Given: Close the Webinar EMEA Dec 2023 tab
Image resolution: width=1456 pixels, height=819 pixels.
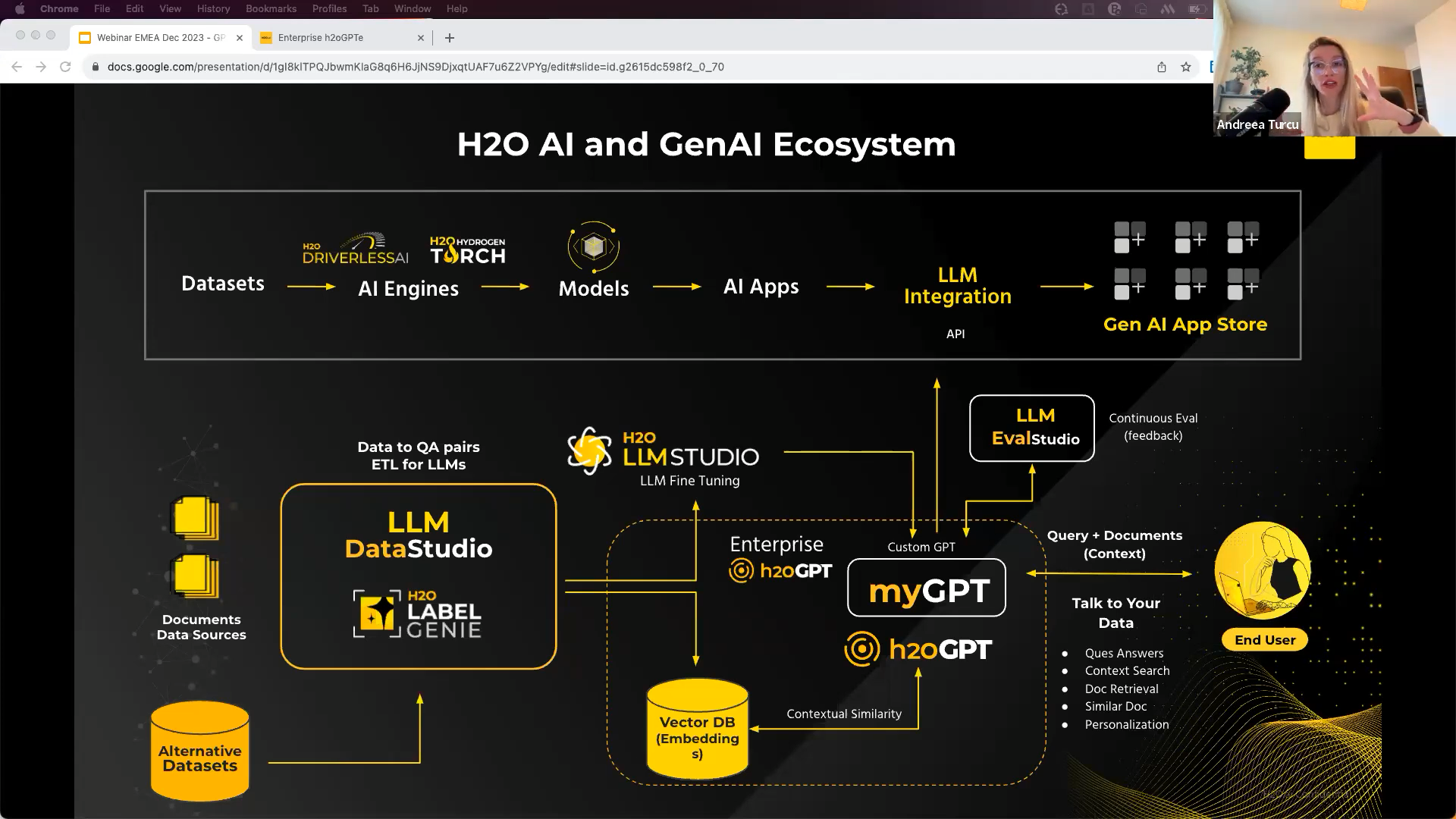Looking at the screenshot, I should pos(240,38).
